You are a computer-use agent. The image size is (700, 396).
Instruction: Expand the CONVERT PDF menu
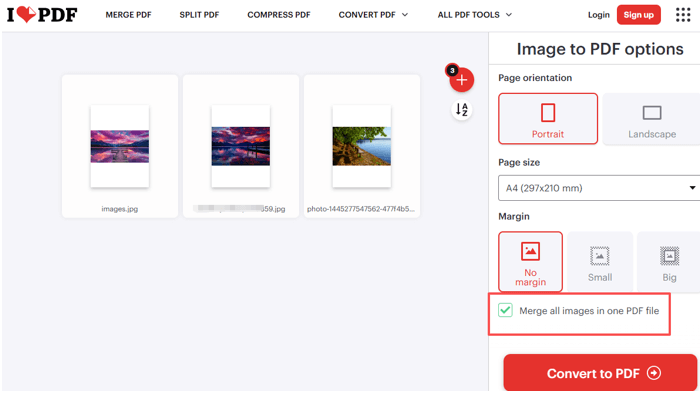pyautogui.click(x=373, y=15)
